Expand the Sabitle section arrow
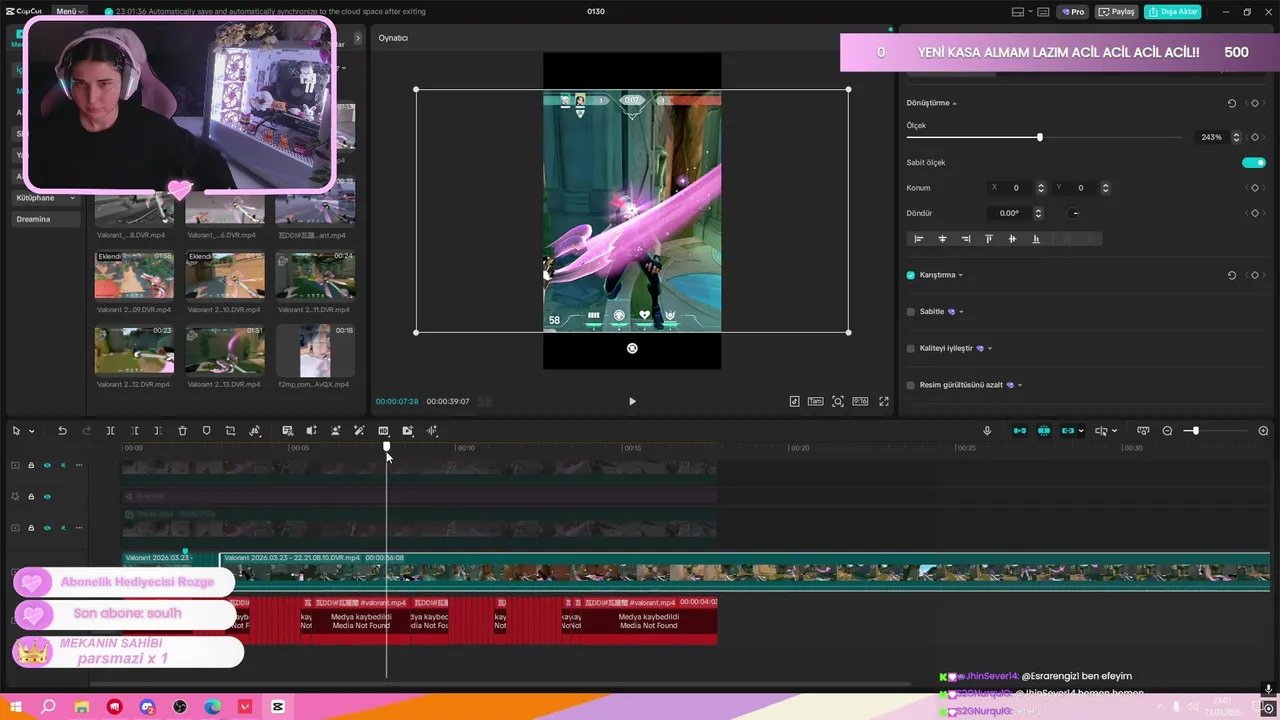Image resolution: width=1280 pixels, height=720 pixels. tap(961, 312)
